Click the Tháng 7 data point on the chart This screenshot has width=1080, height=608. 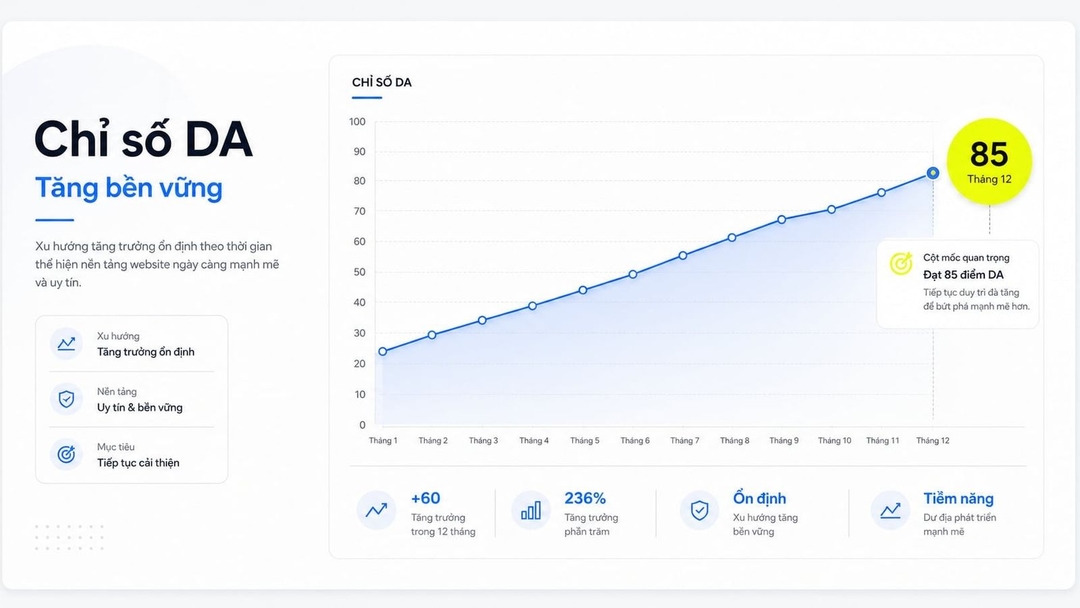(683, 255)
